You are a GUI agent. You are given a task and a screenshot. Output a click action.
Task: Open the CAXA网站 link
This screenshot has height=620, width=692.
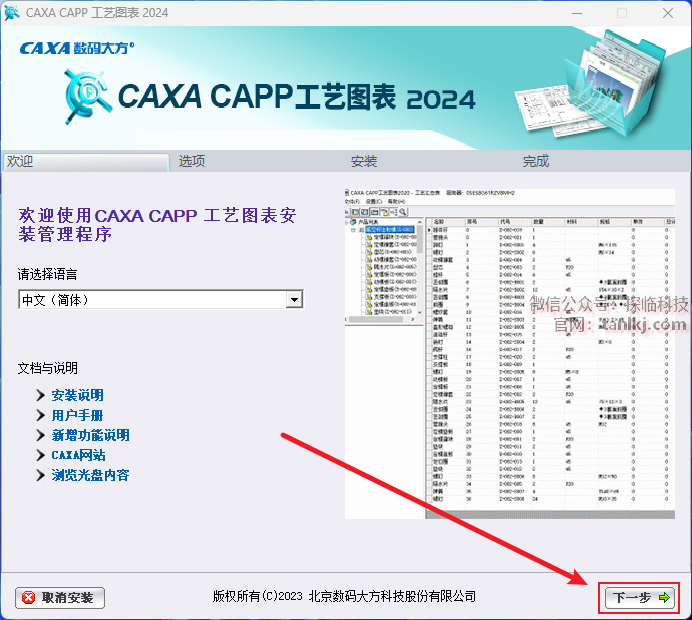[x=79, y=455]
